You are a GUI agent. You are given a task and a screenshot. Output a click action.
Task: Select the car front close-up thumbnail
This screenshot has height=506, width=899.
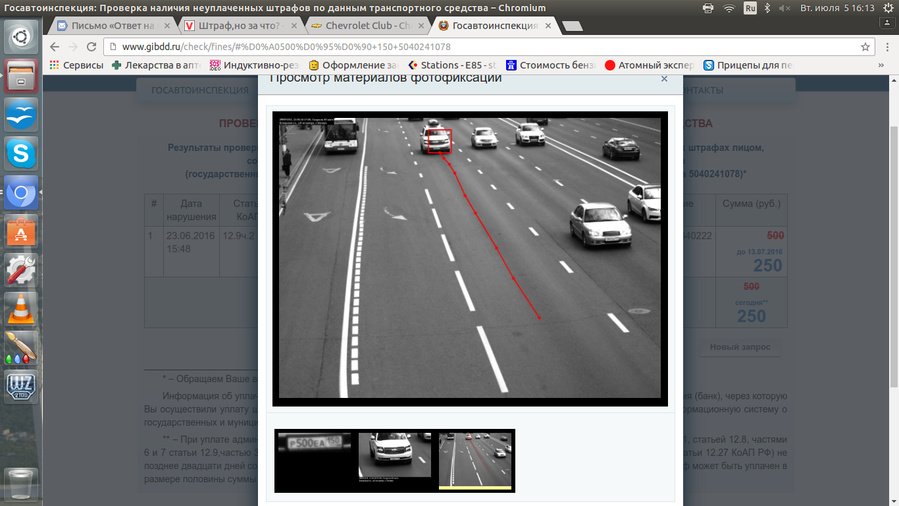[394, 456]
